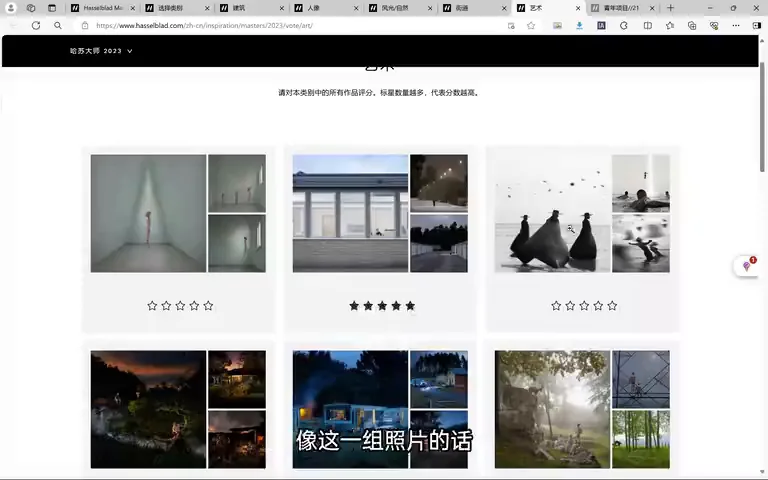This screenshot has height=480, width=768.
Task: Open the downloads arrow icon in the toolbar
Action: tap(579, 25)
